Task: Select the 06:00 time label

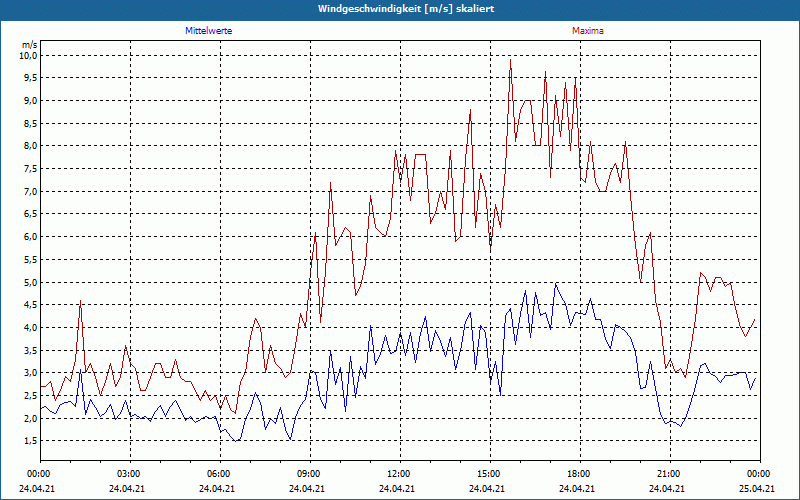Action: [220, 474]
